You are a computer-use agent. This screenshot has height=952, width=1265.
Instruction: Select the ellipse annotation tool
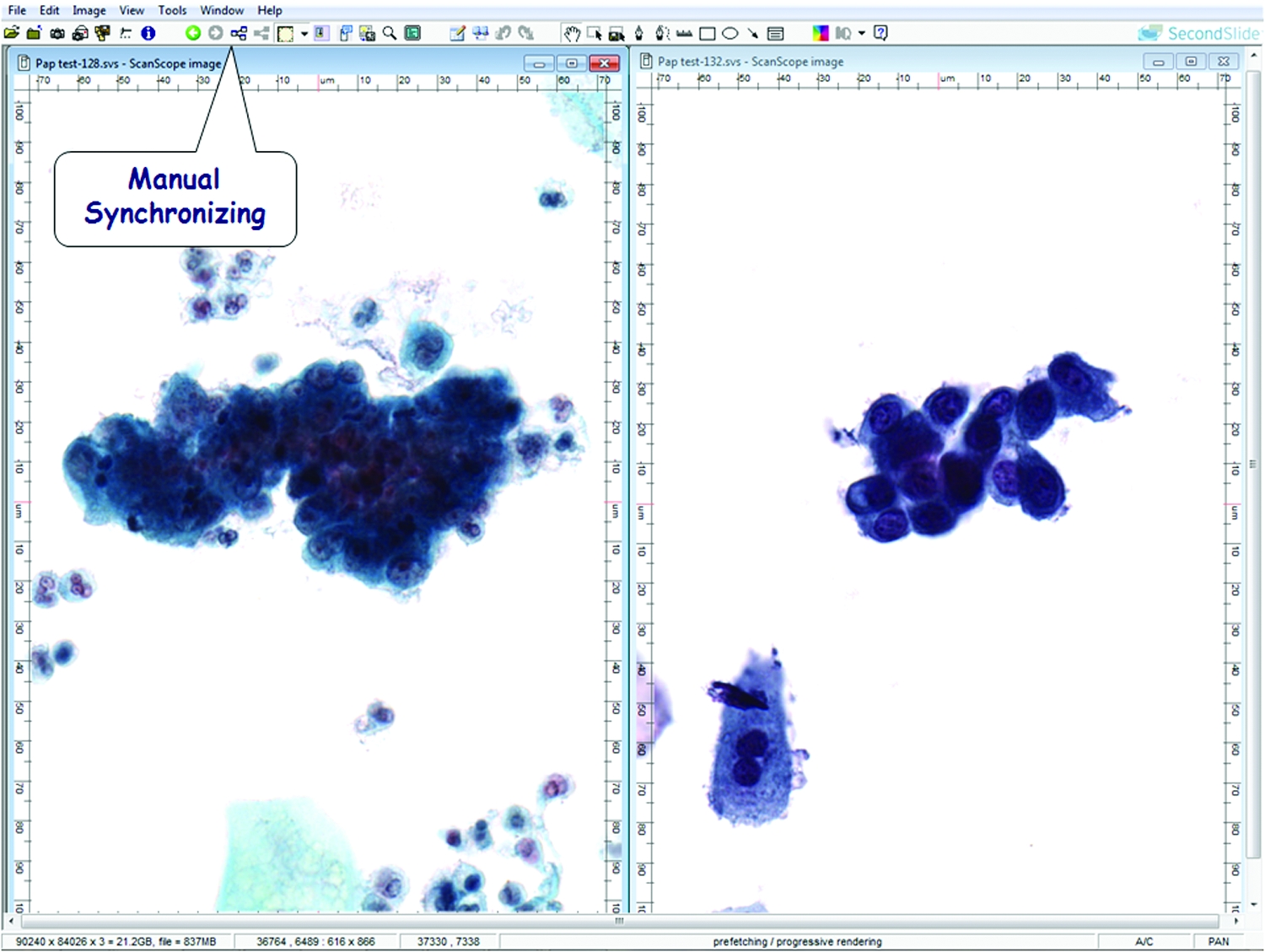[x=730, y=33]
